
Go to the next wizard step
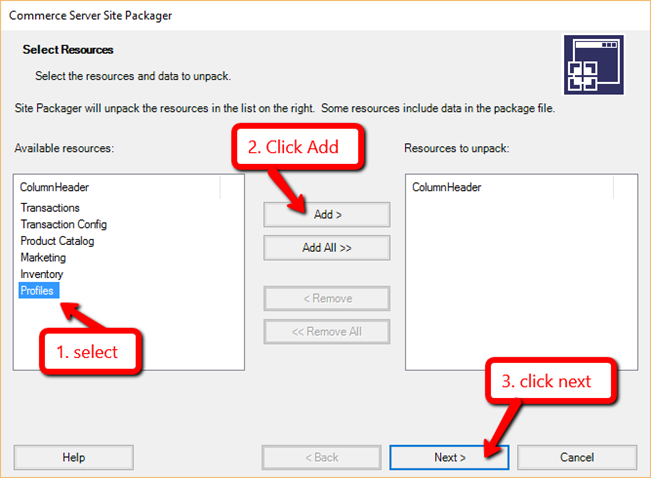pyautogui.click(x=449, y=457)
